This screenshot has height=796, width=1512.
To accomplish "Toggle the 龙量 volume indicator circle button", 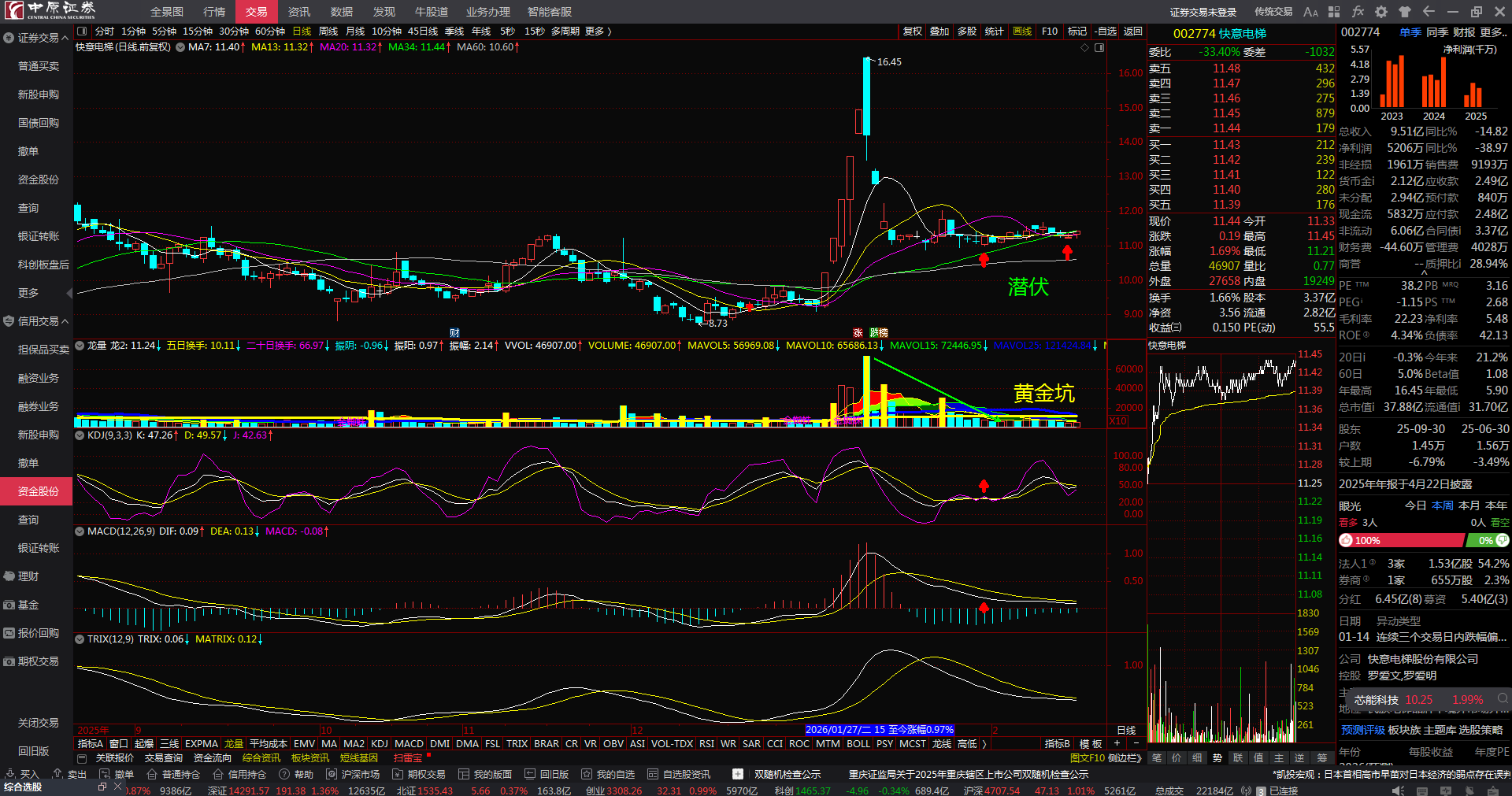I will click(80, 346).
